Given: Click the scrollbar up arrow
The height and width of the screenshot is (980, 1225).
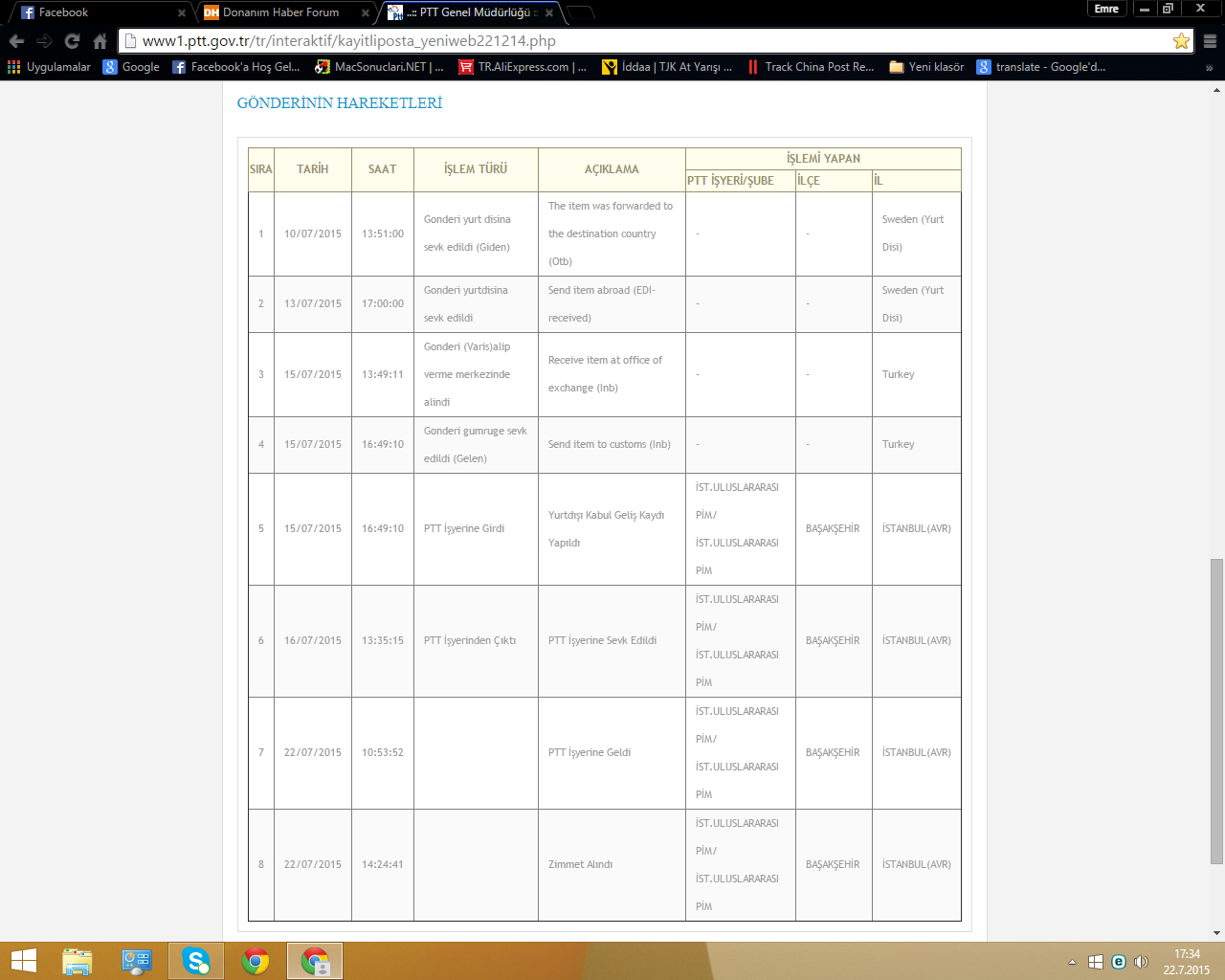Looking at the screenshot, I should (x=1216, y=89).
